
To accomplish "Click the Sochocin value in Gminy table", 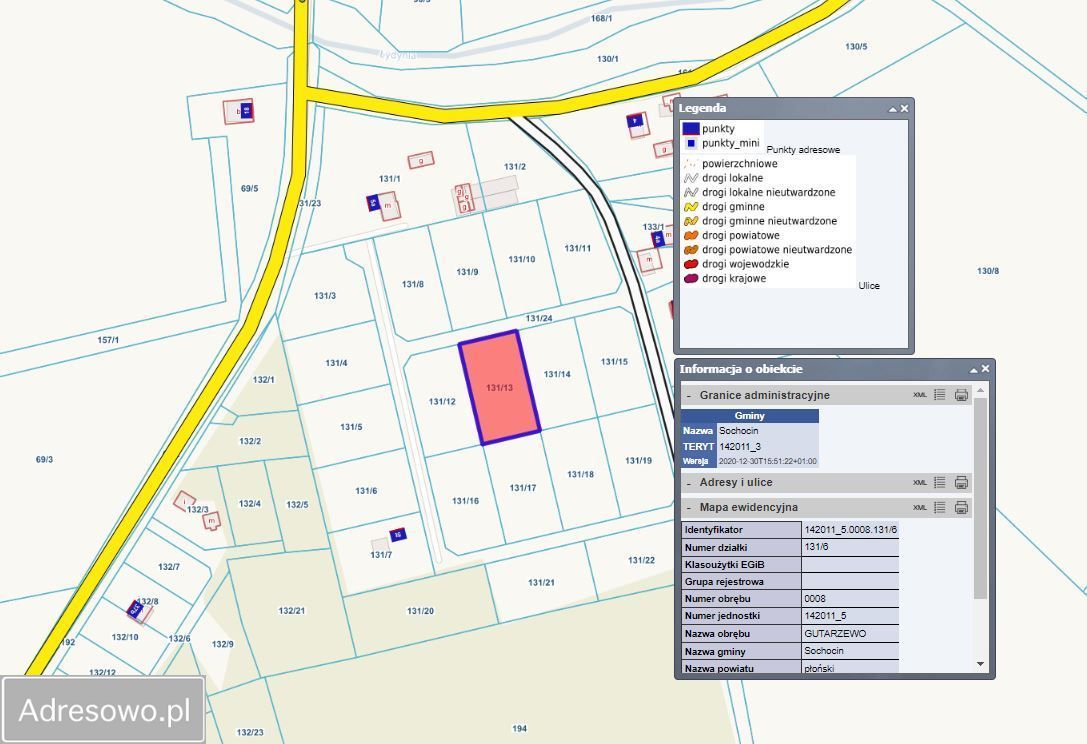I will 738,431.
